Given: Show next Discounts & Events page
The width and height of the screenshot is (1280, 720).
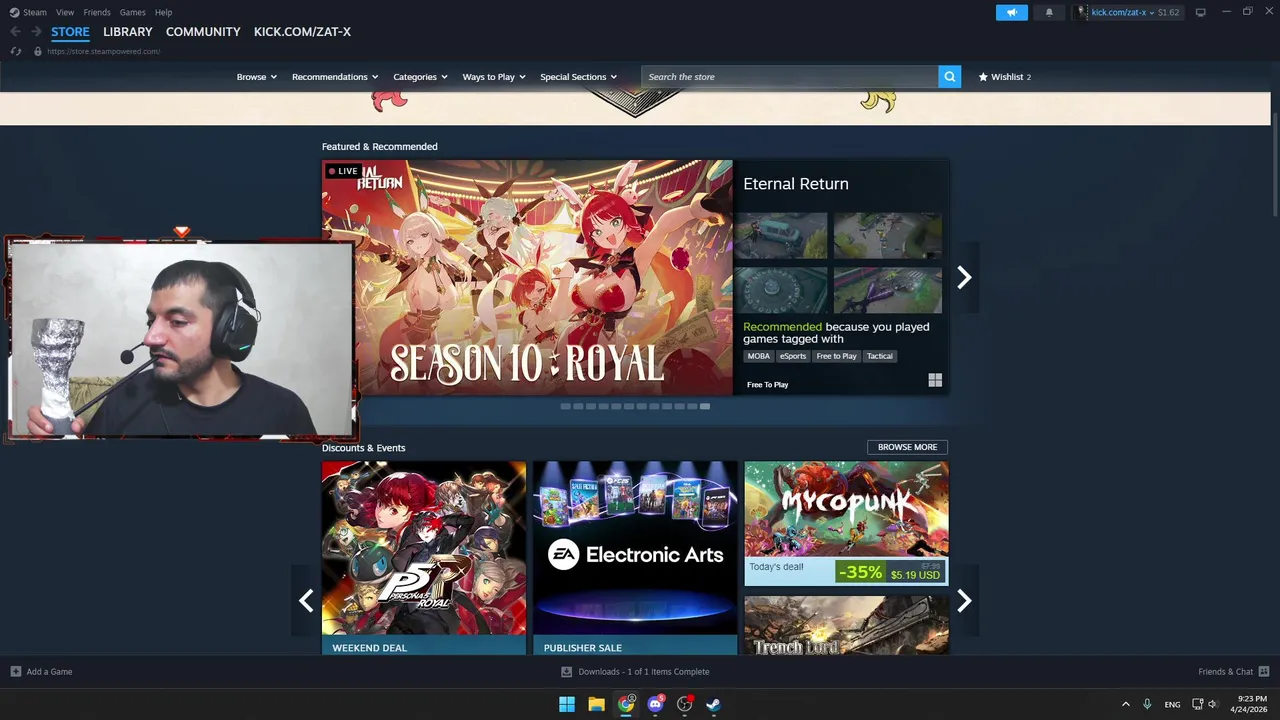Looking at the screenshot, I should click(964, 600).
